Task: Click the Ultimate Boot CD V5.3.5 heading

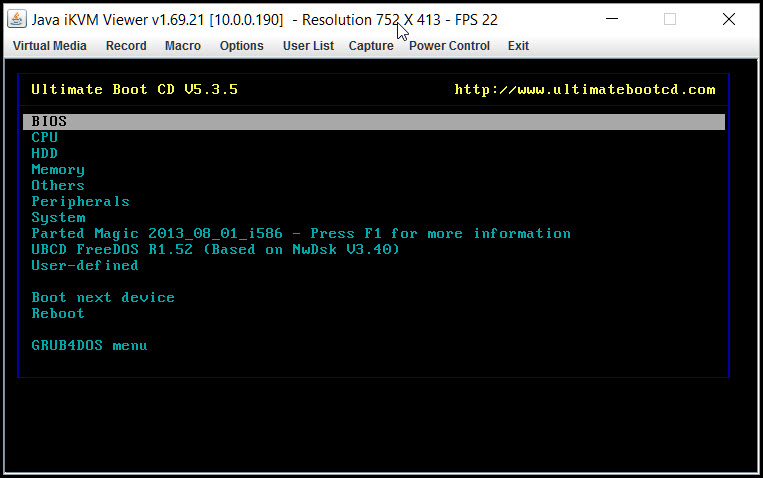Action: [x=134, y=90]
